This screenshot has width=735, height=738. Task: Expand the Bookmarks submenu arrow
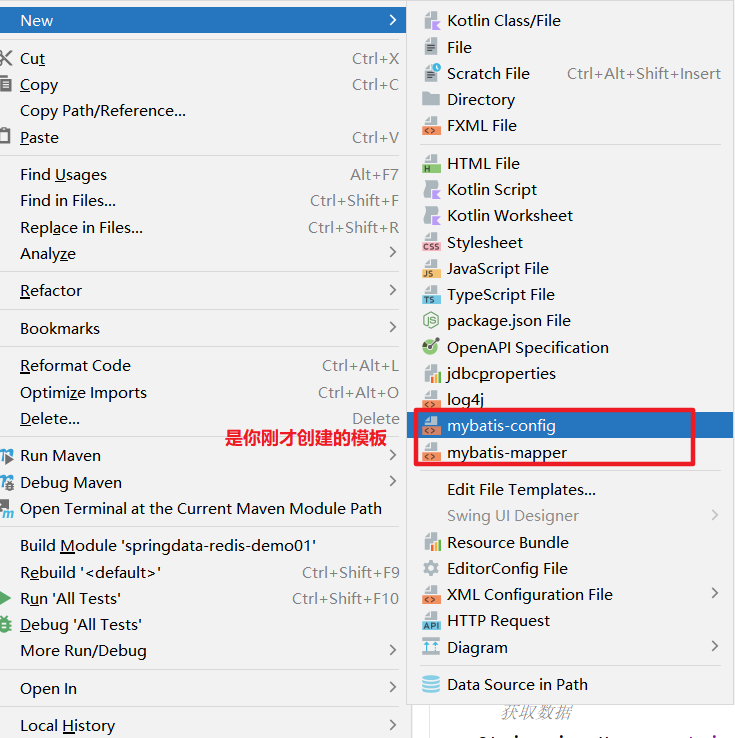click(393, 327)
